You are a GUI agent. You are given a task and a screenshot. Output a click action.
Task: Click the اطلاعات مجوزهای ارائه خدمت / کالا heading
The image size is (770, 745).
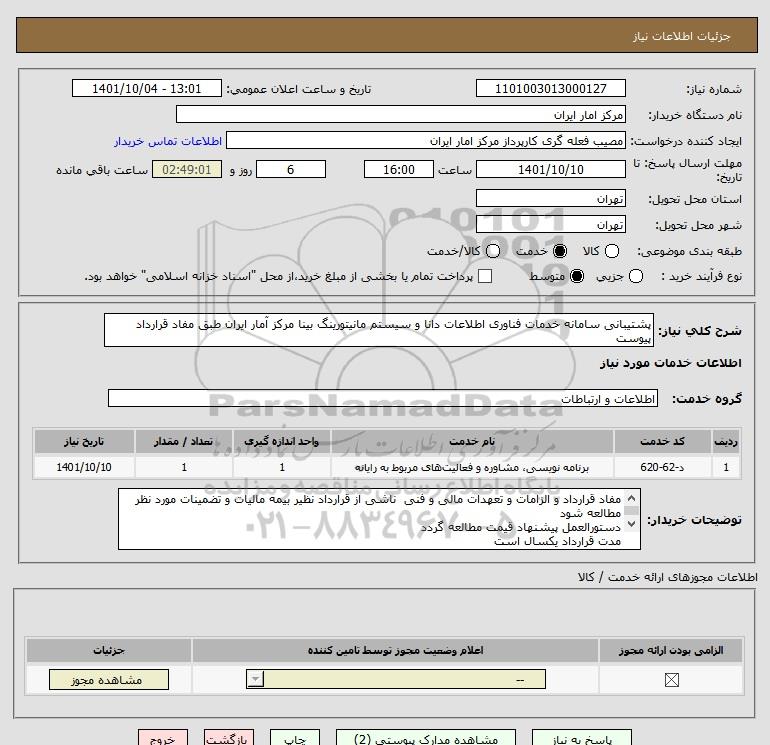coord(667,577)
